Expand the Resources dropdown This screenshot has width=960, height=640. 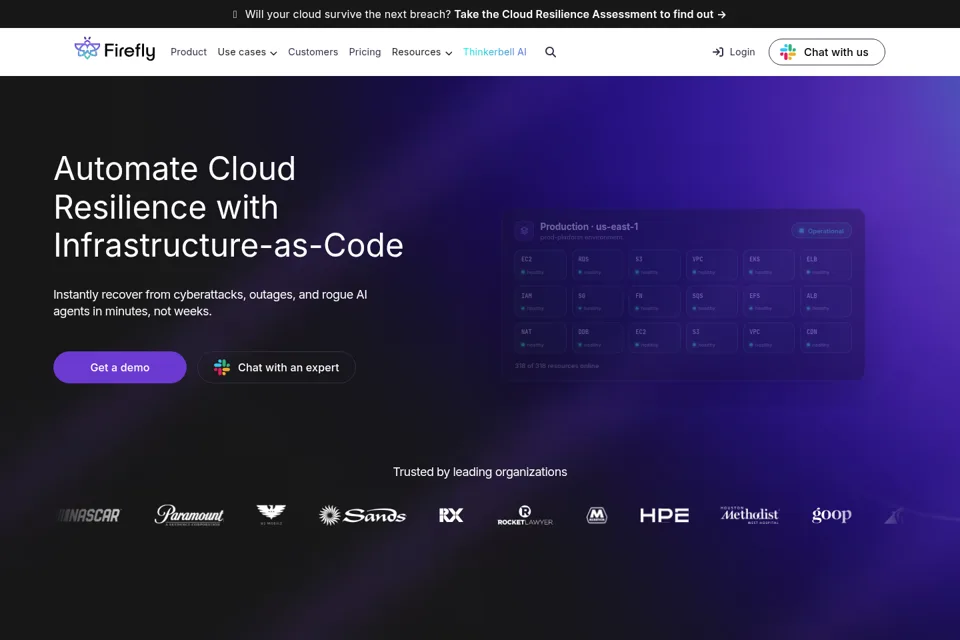(422, 52)
